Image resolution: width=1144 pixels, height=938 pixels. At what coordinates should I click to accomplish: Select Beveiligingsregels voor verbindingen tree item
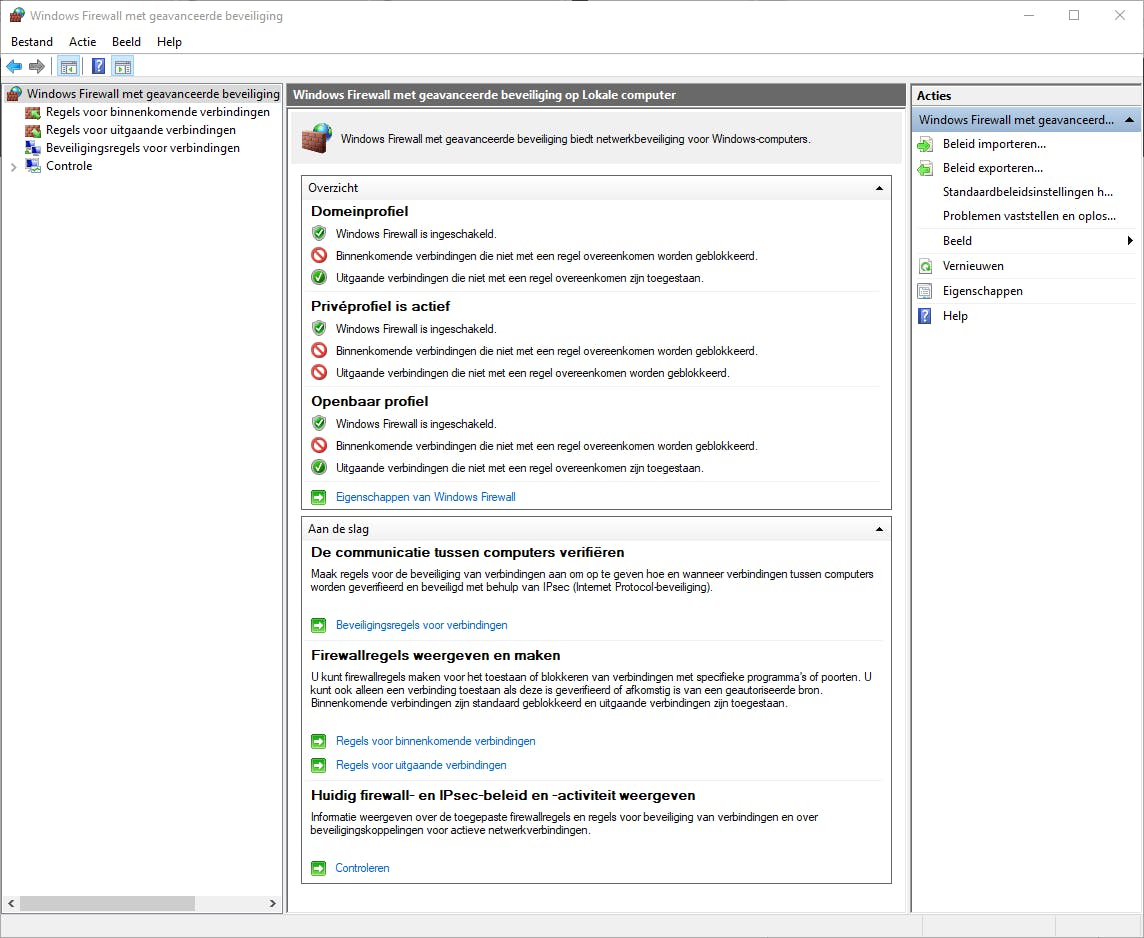point(143,148)
